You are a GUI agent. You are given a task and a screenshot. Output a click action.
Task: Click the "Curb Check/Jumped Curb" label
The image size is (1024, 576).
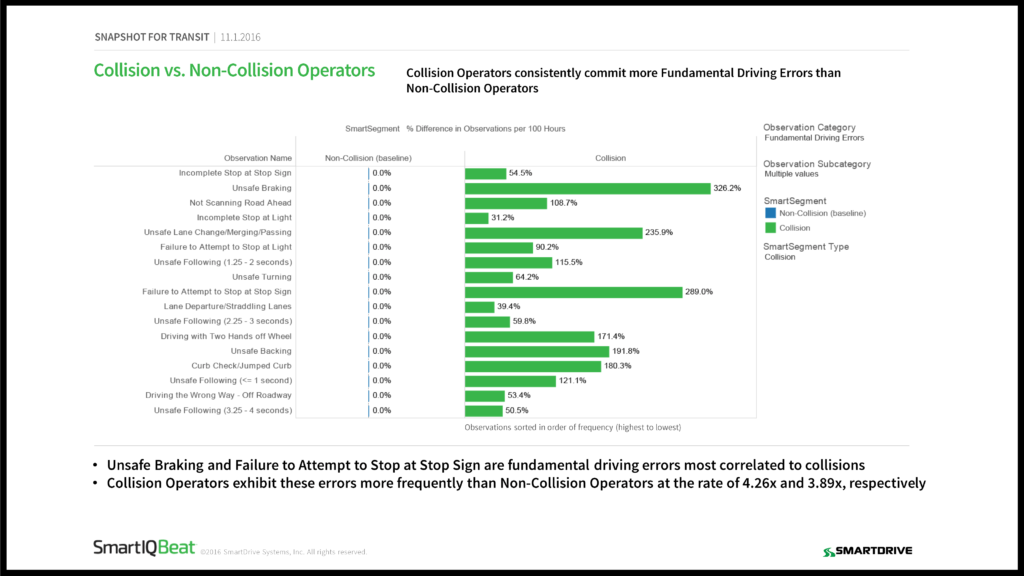pyautogui.click(x=242, y=366)
